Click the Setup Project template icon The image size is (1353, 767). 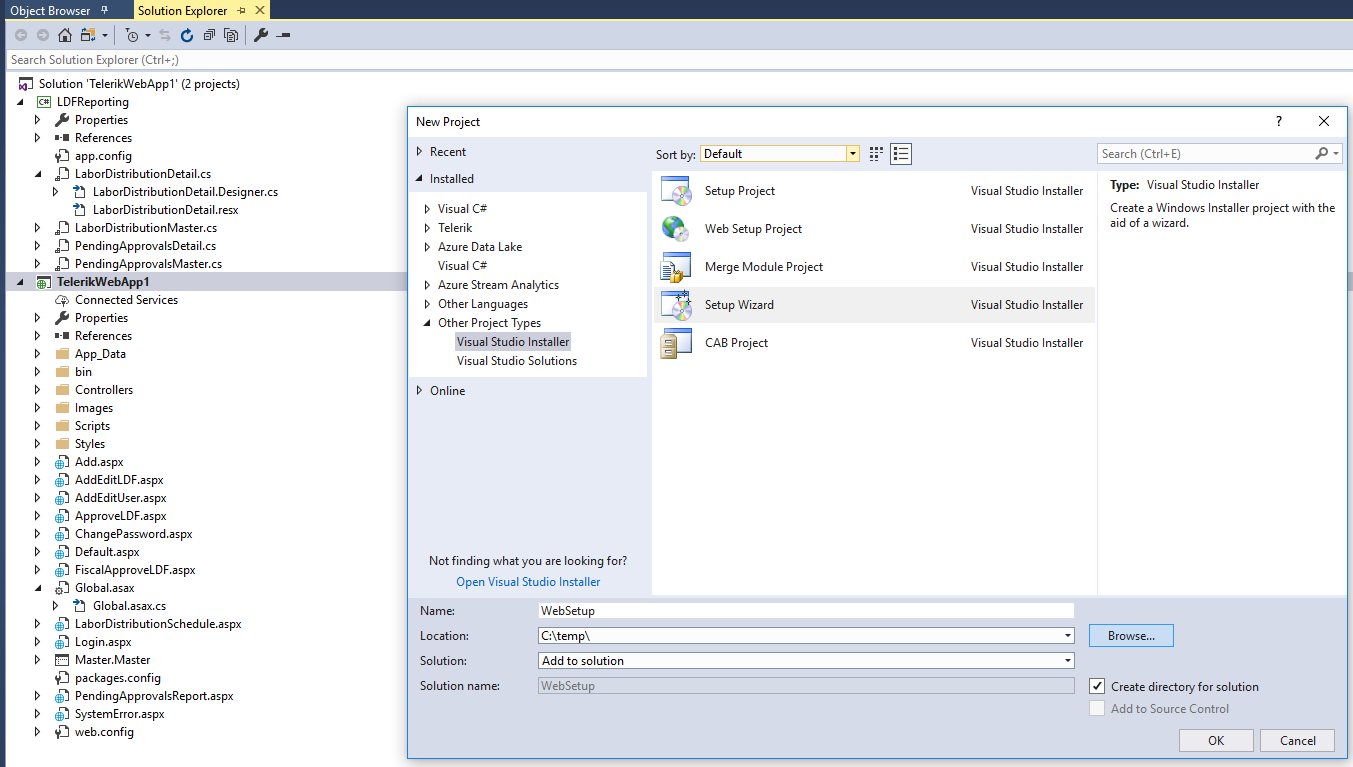click(x=676, y=191)
